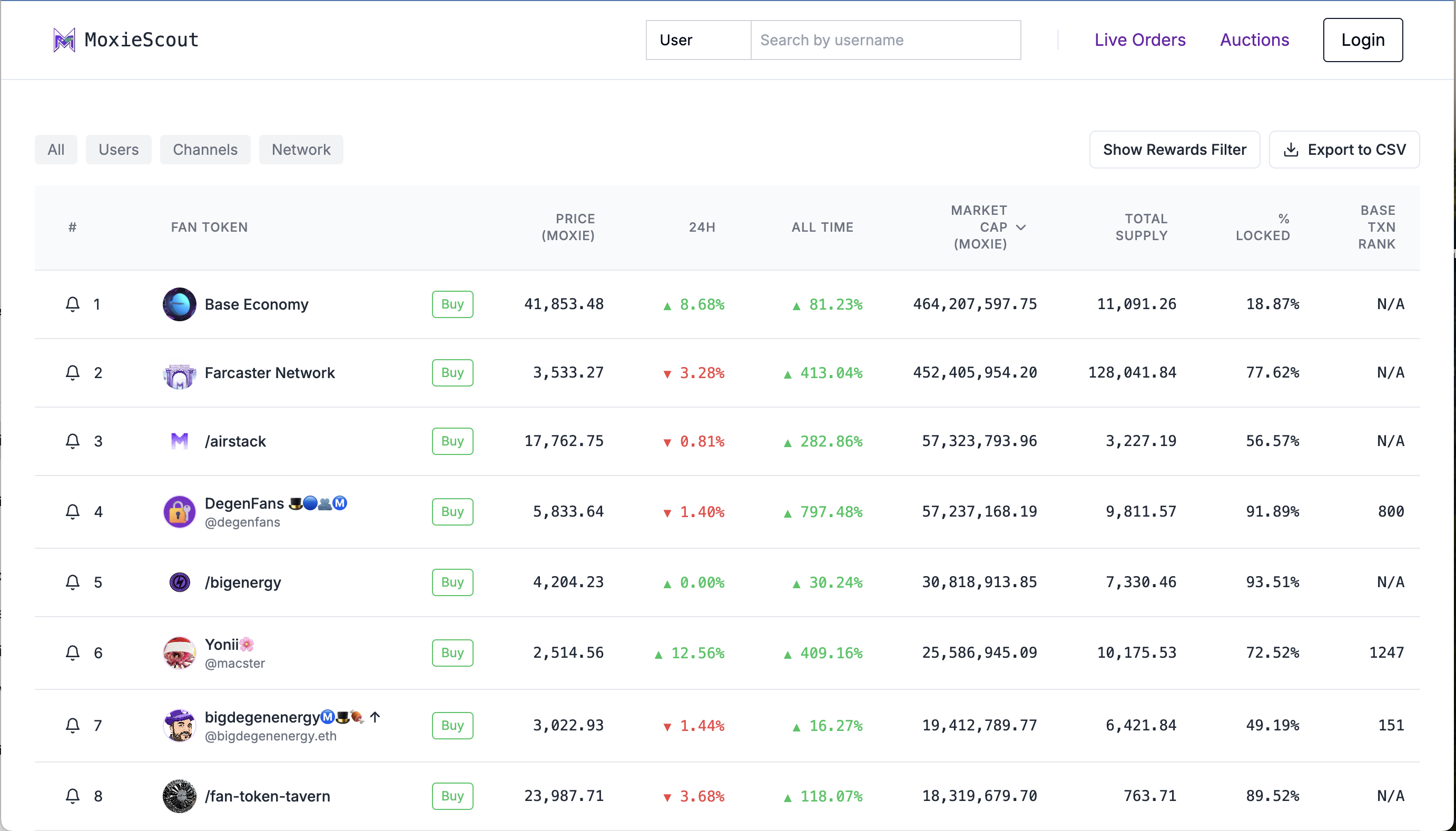The height and width of the screenshot is (831, 1456).
Task: Buy bigdegenenergy token
Action: (x=452, y=725)
